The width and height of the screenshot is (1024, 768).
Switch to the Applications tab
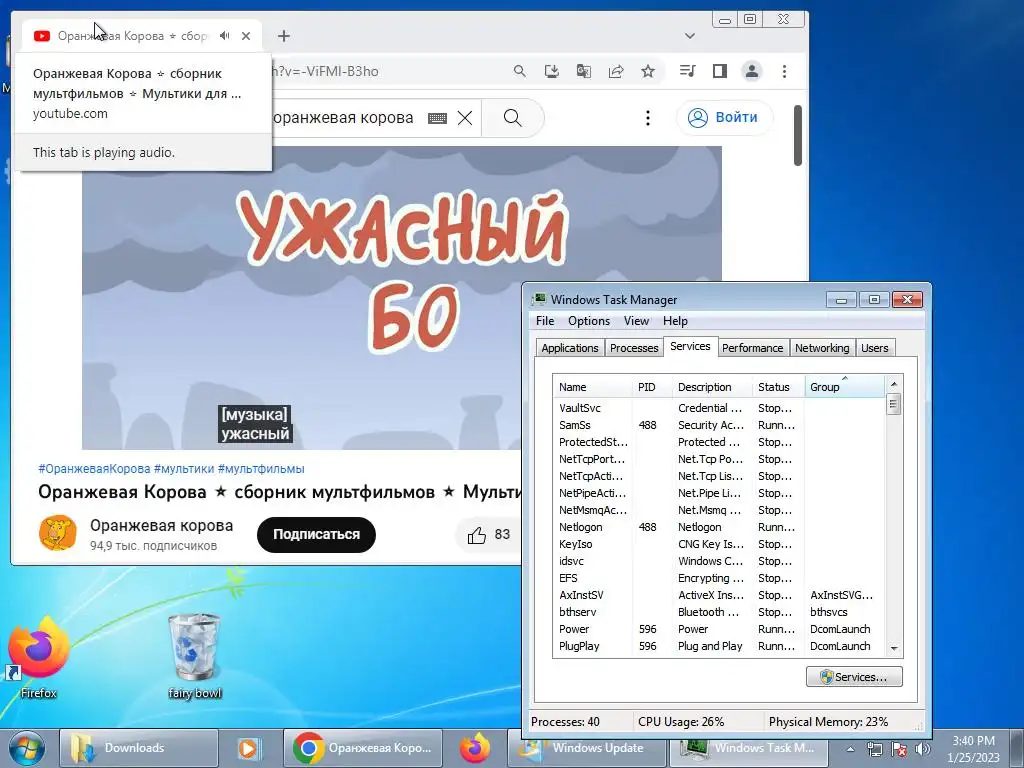[x=569, y=348]
